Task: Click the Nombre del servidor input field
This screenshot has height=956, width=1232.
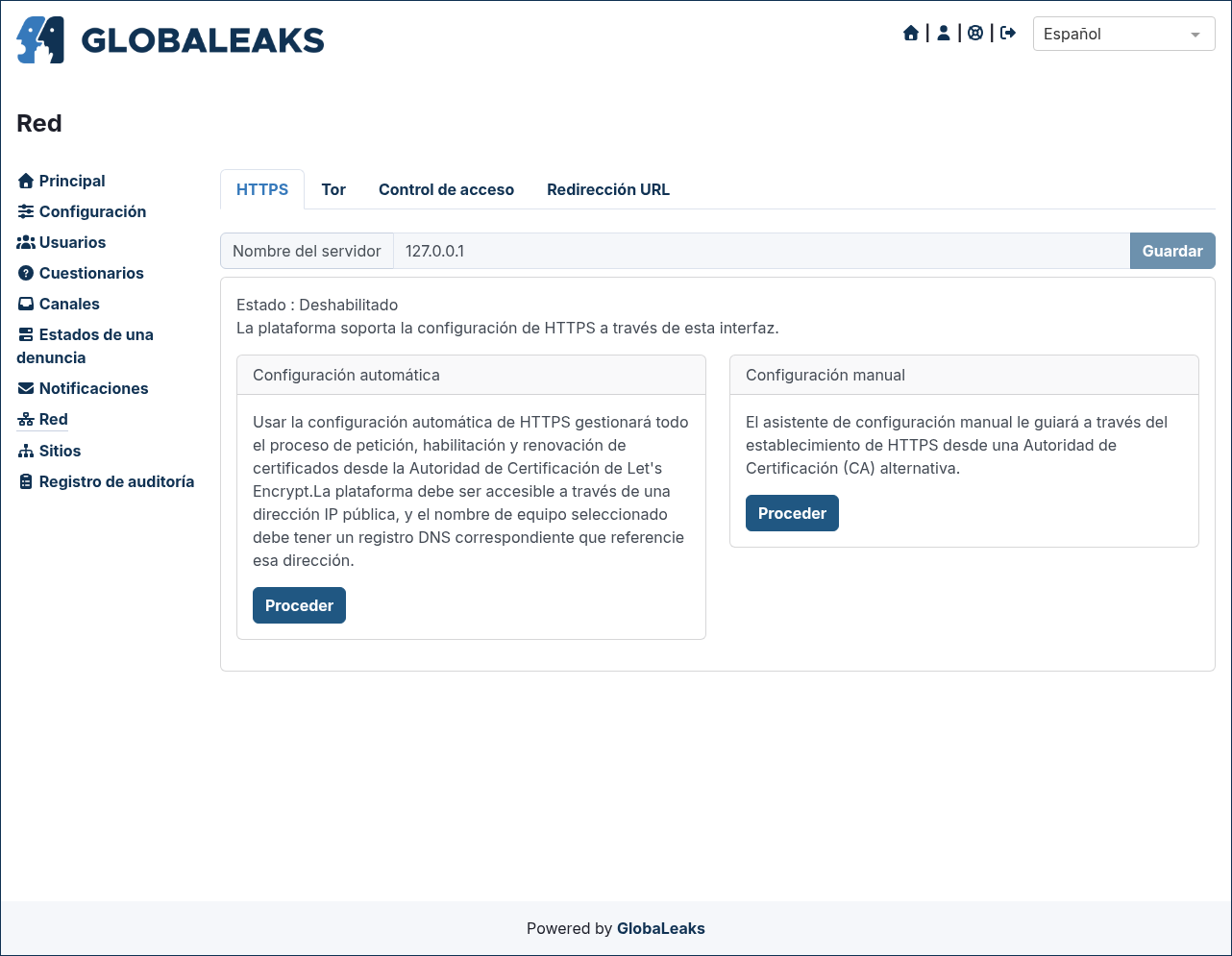Action: tap(761, 251)
